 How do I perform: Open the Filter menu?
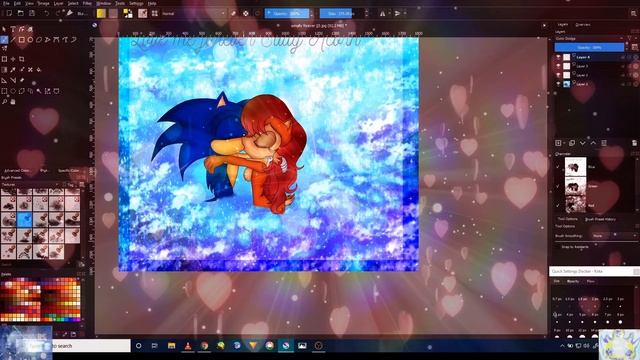click(x=87, y=3)
